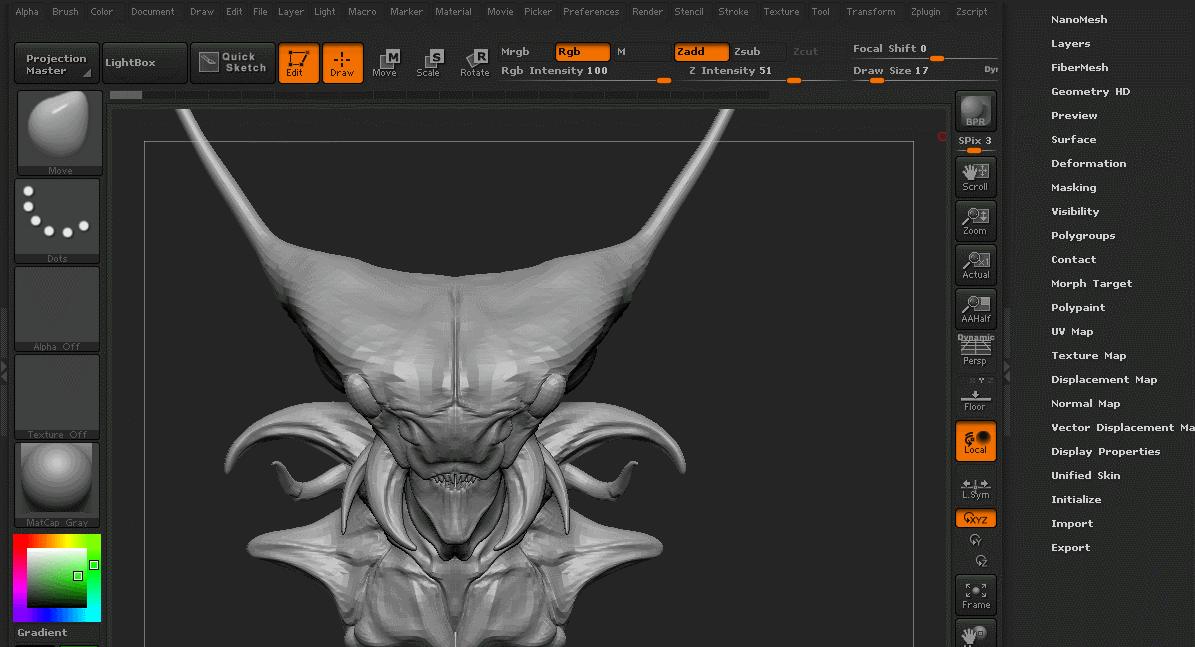Image resolution: width=1195 pixels, height=647 pixels.
Task: Open the Document menu
Action: pyautogui.click(x=152, y=11)
